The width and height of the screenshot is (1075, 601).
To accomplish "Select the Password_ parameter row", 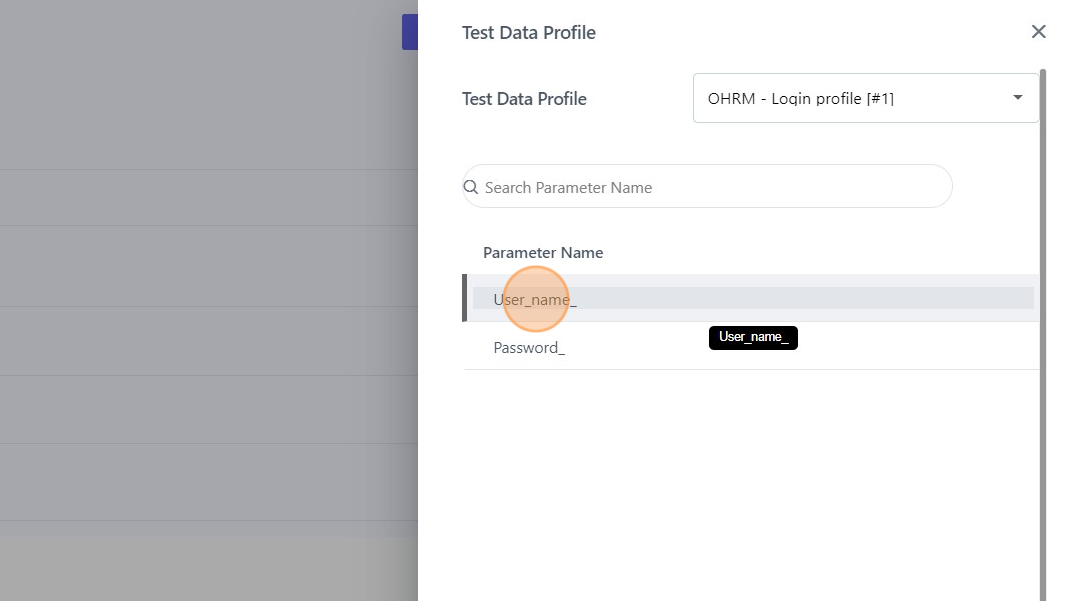I will [750, 347].
